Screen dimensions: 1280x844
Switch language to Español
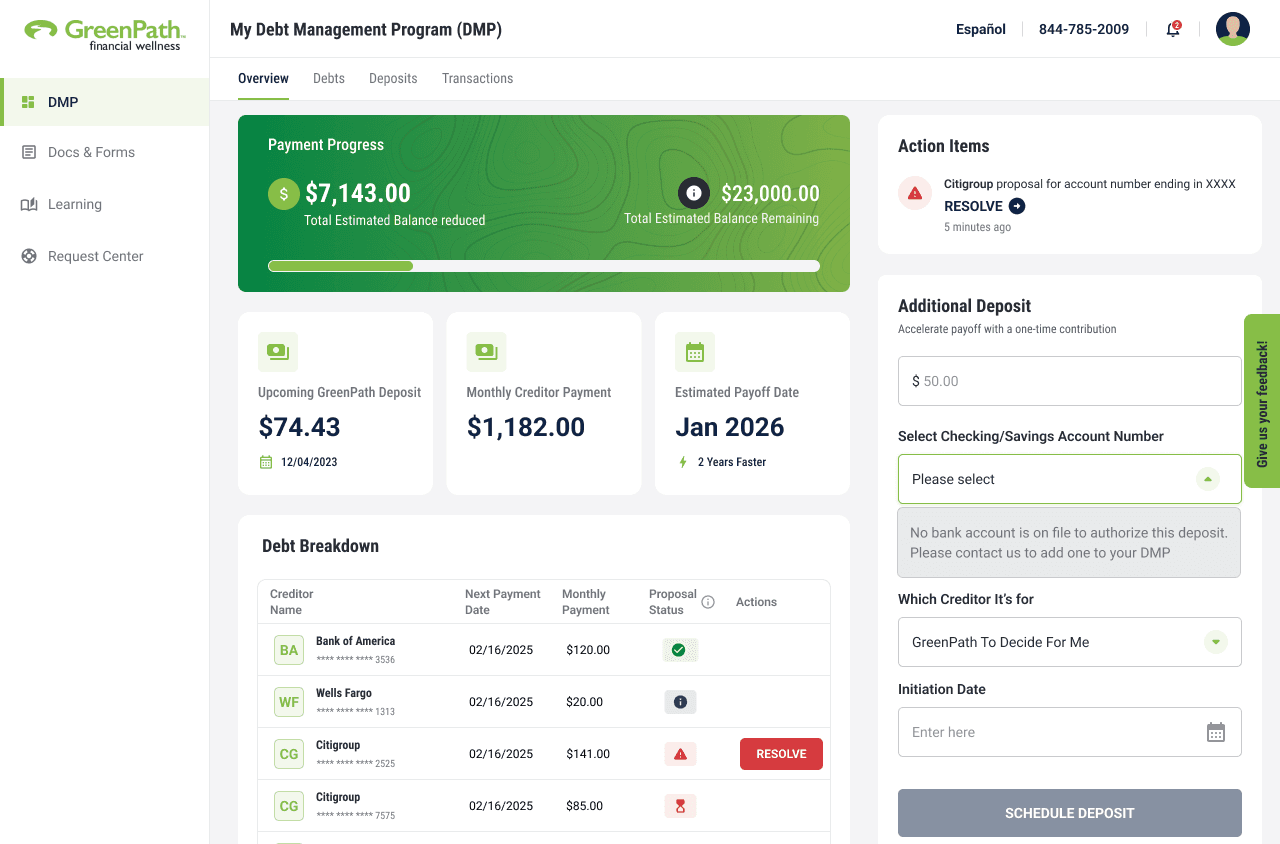coord(981,29)
